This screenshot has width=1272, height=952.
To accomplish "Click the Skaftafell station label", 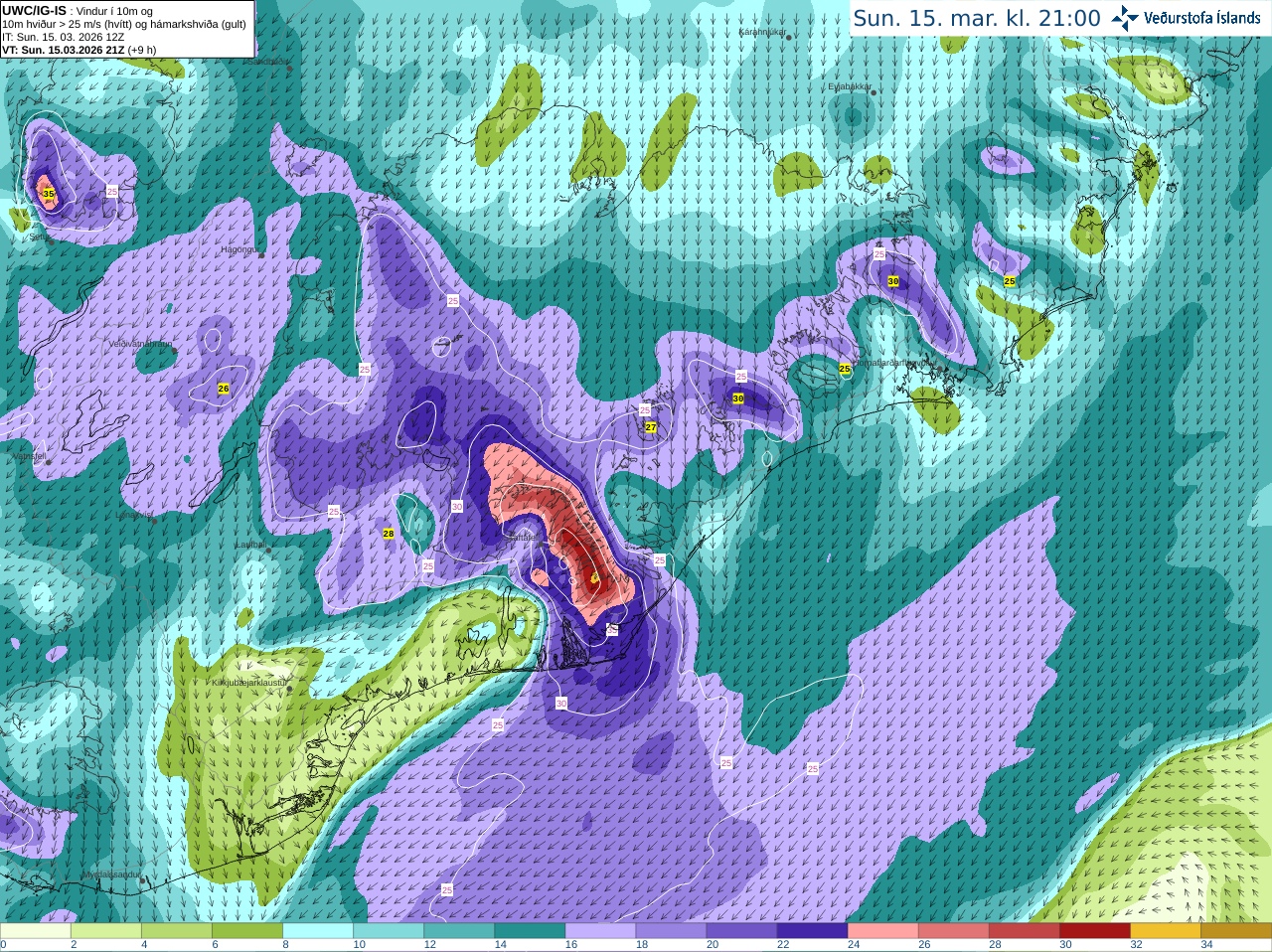I will click(523, 538).
